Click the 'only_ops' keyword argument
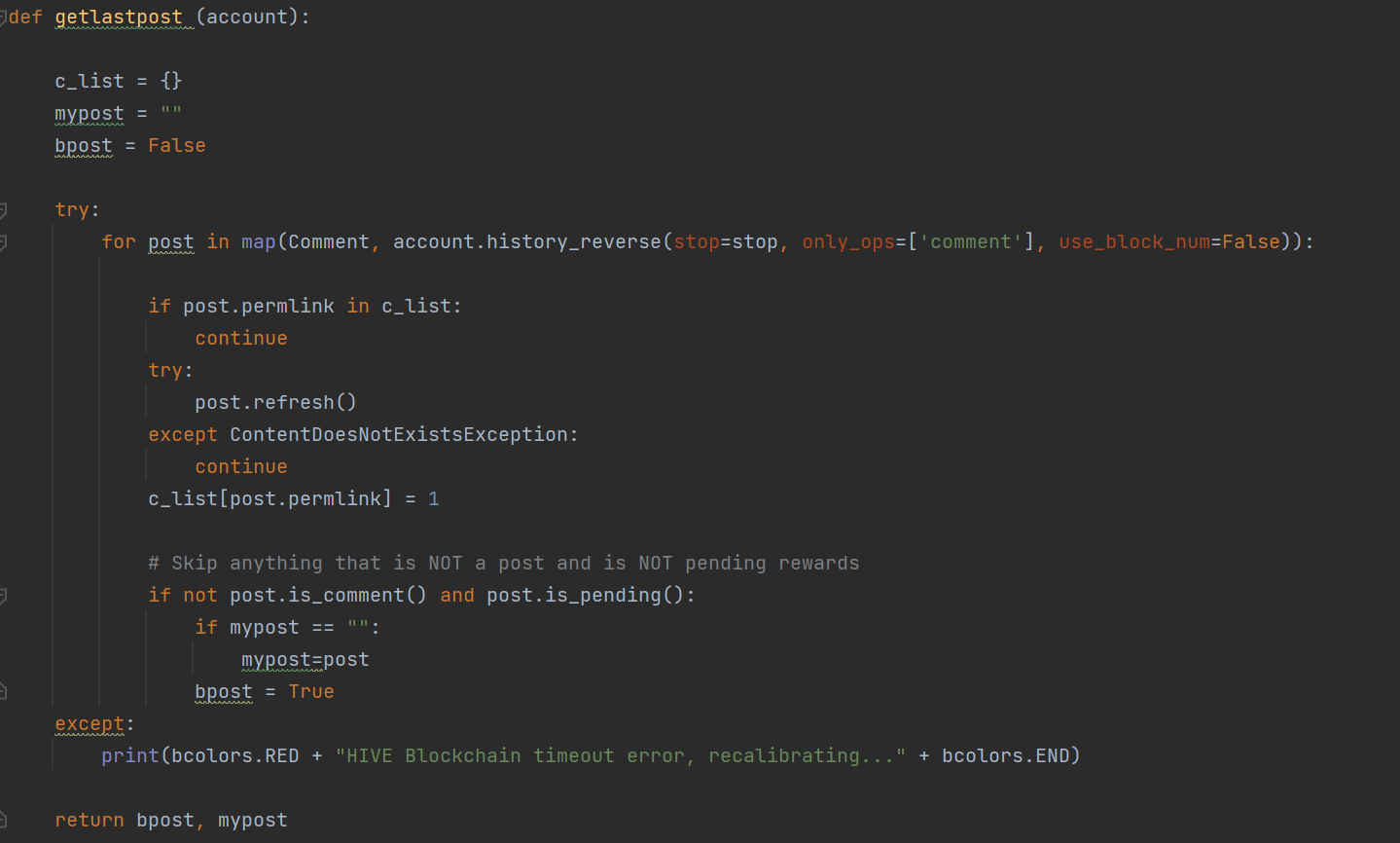1400x843 pixels. pos(847,242)
